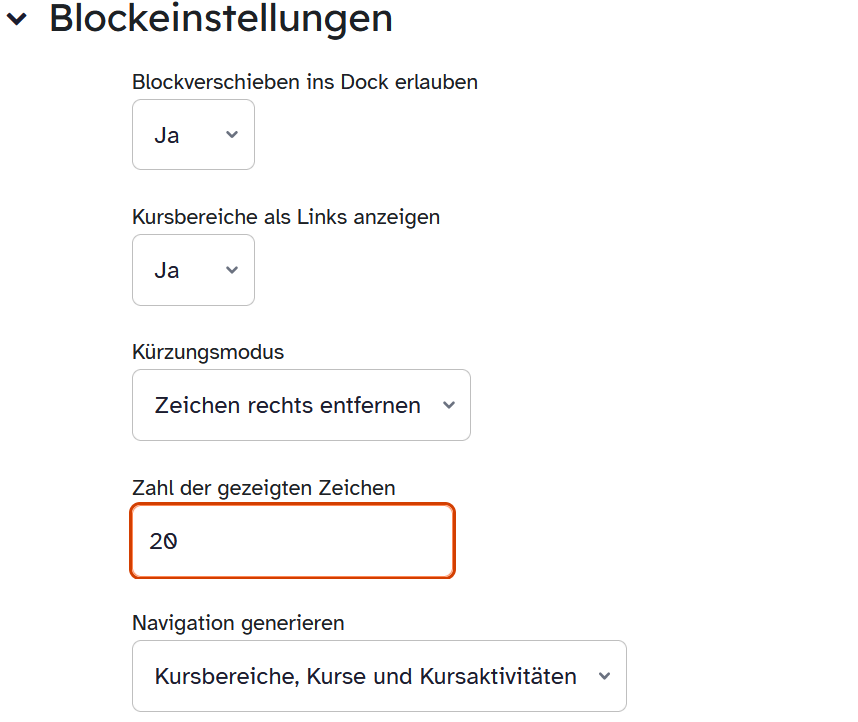Click the Kürzungsmodus dropdown arrow icon
The width and height of the screenshot is (858, 722).
[x=449, y=405]
